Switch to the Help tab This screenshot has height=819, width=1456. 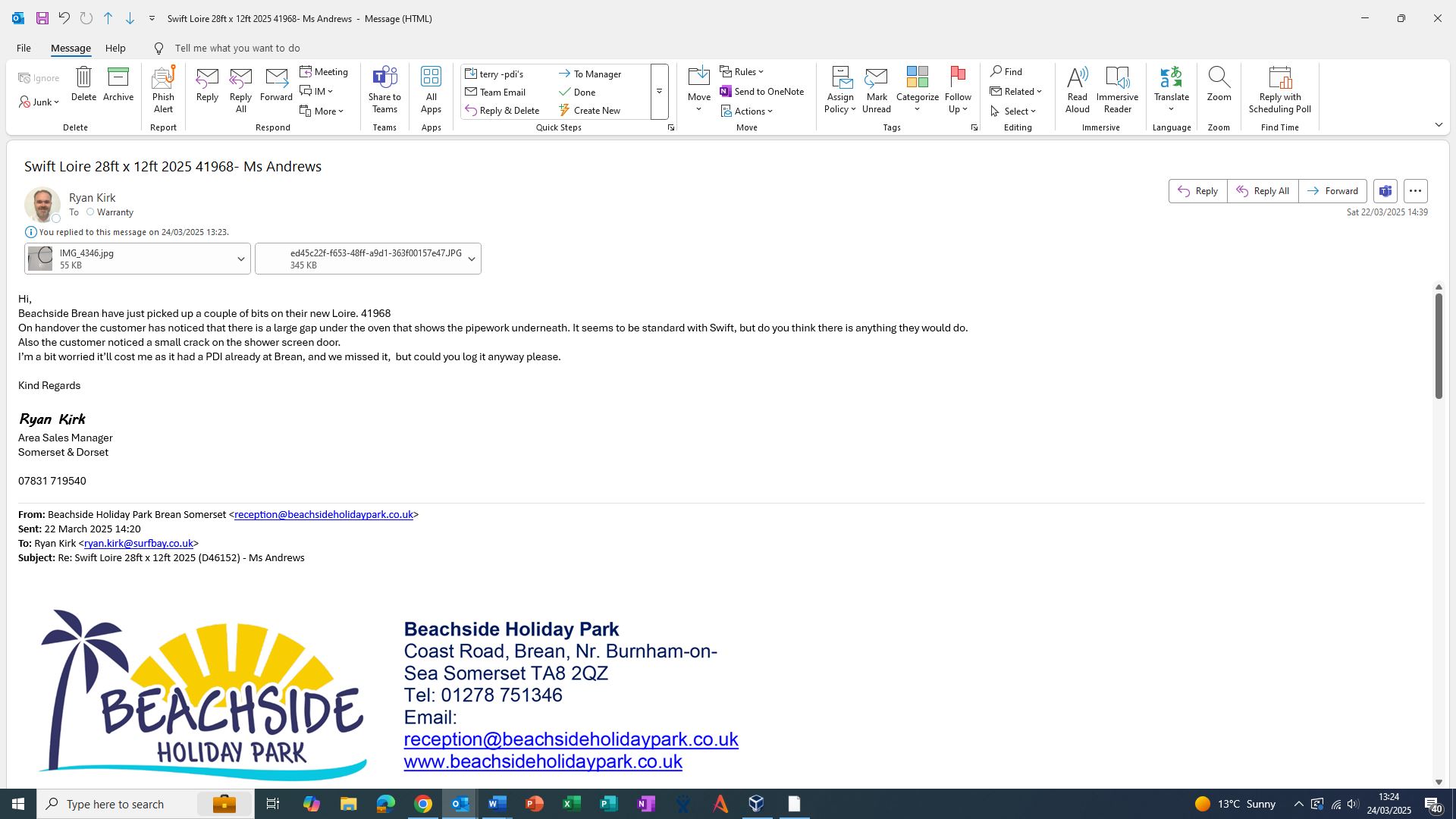115,49
